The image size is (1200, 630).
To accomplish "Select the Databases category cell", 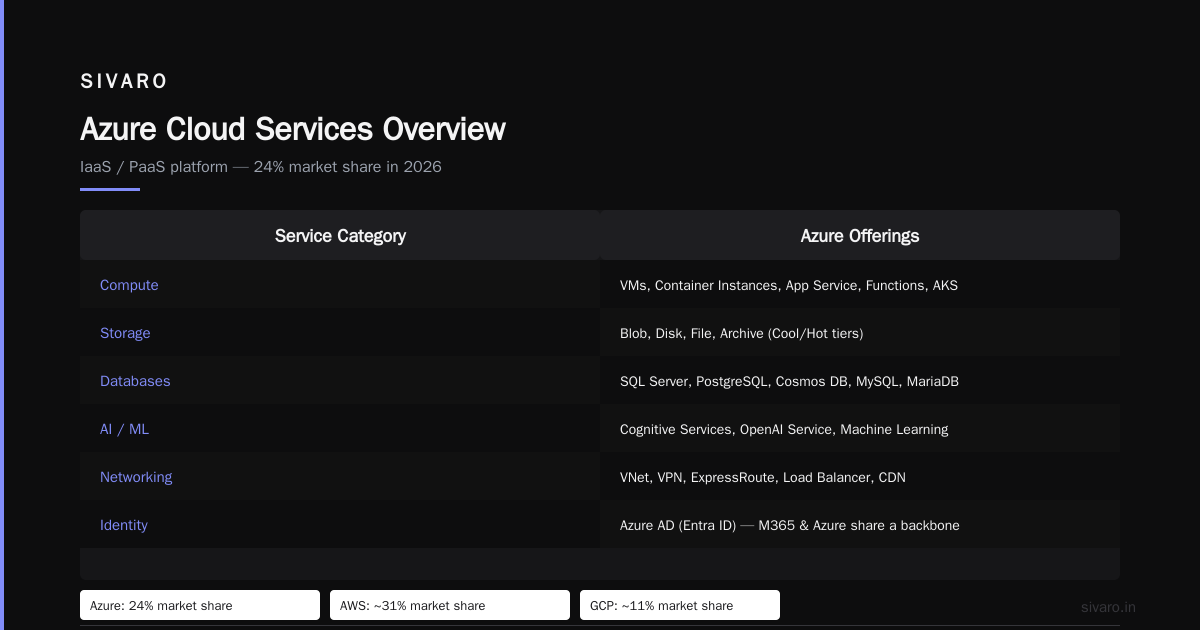I will [x=340, y=381].
